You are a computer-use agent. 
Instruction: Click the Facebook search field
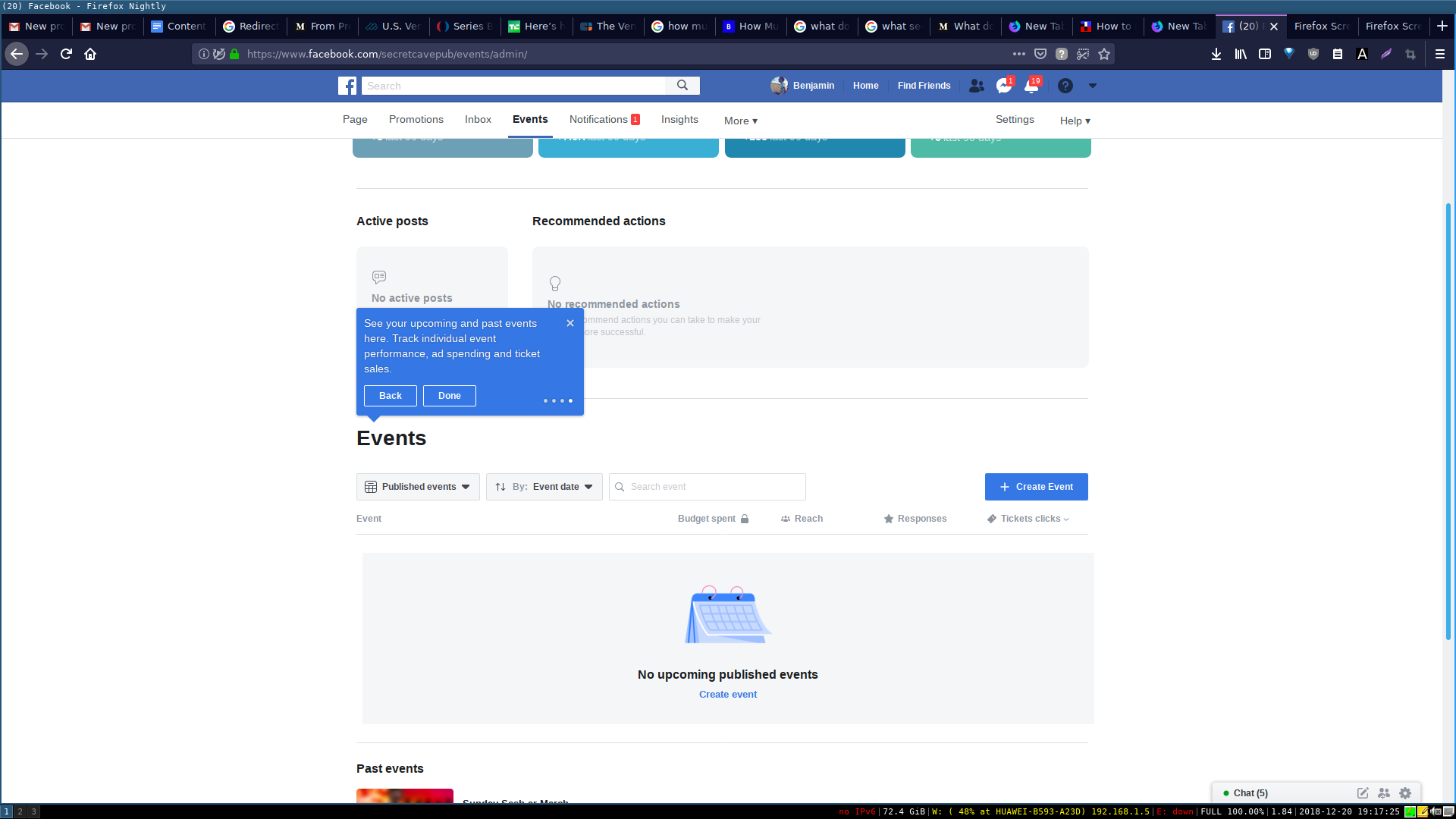[513, 86]
